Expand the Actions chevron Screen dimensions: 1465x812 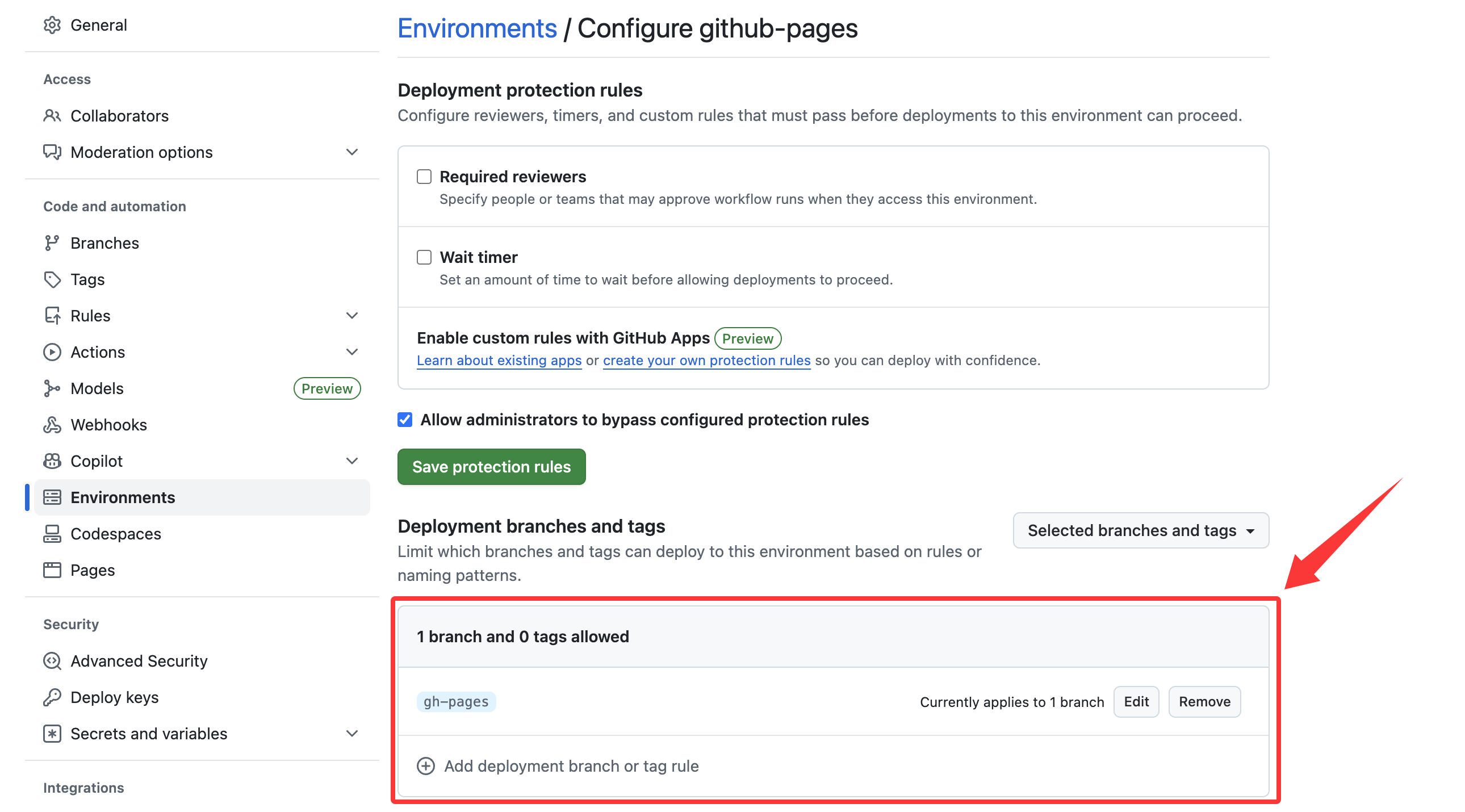point(352,353)
